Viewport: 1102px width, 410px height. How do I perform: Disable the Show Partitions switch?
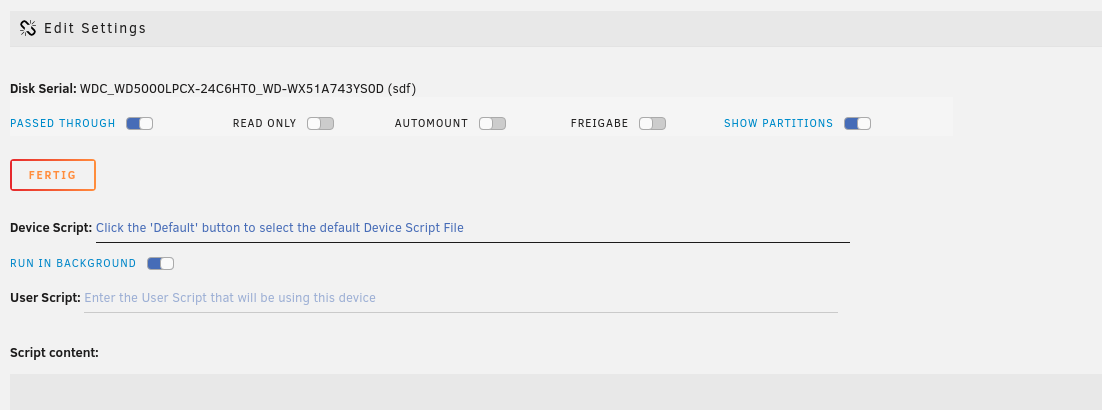[857, 124]
